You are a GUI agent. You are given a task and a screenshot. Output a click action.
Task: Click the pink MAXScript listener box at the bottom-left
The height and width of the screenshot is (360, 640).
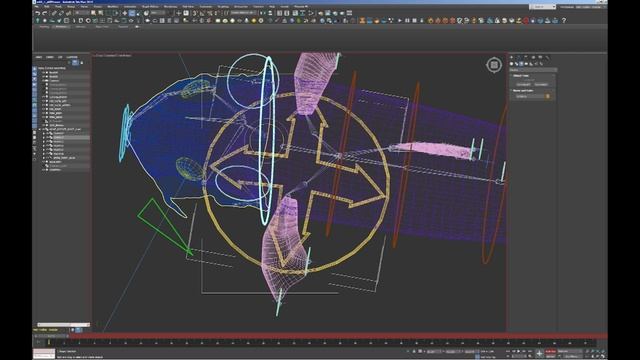click(44, 352)
